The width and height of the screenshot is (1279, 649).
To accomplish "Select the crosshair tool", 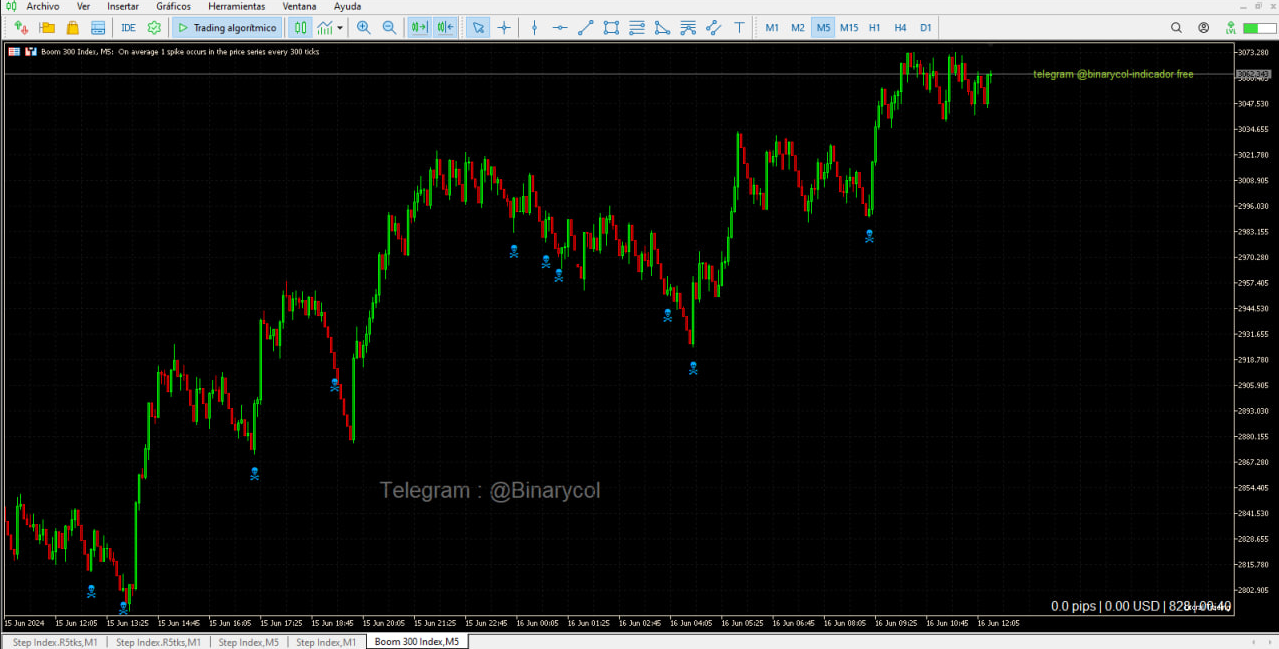I will pos(504,28).
